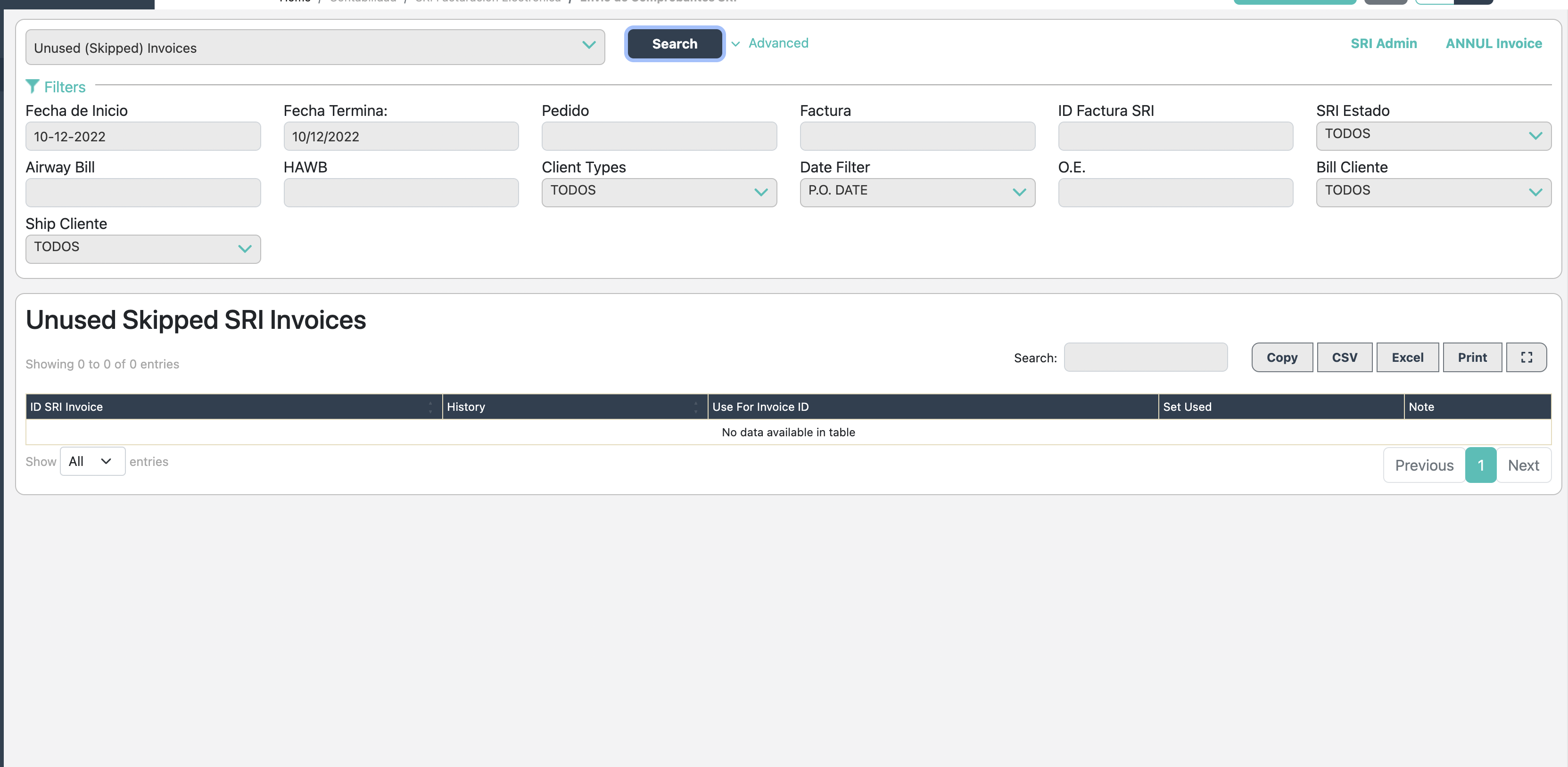
Task: Export the table to Excel
Action: tap(1407, 357)
